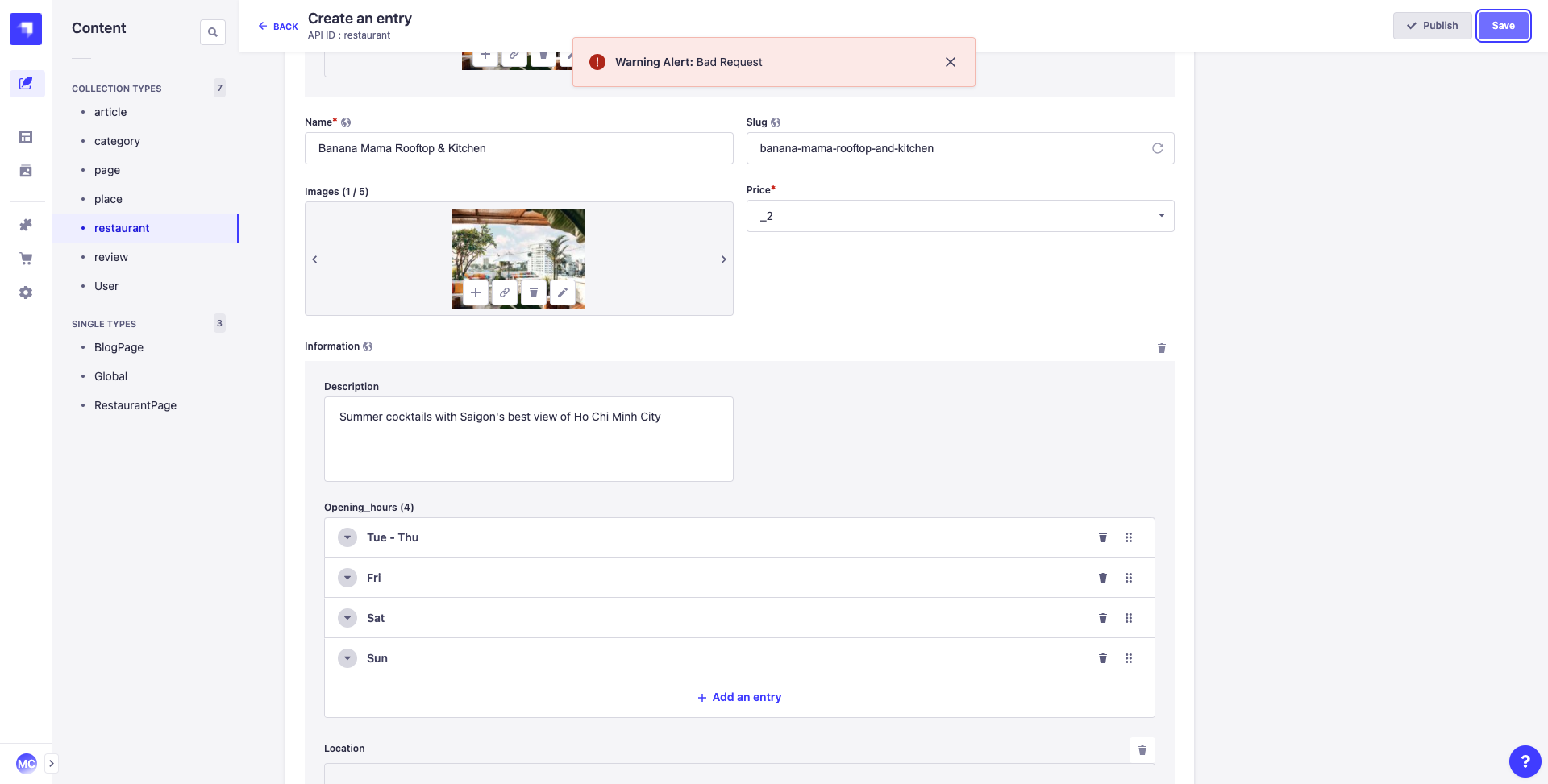1548x784 pixels.
Task: Select article collection type
Action: (110, 112)
